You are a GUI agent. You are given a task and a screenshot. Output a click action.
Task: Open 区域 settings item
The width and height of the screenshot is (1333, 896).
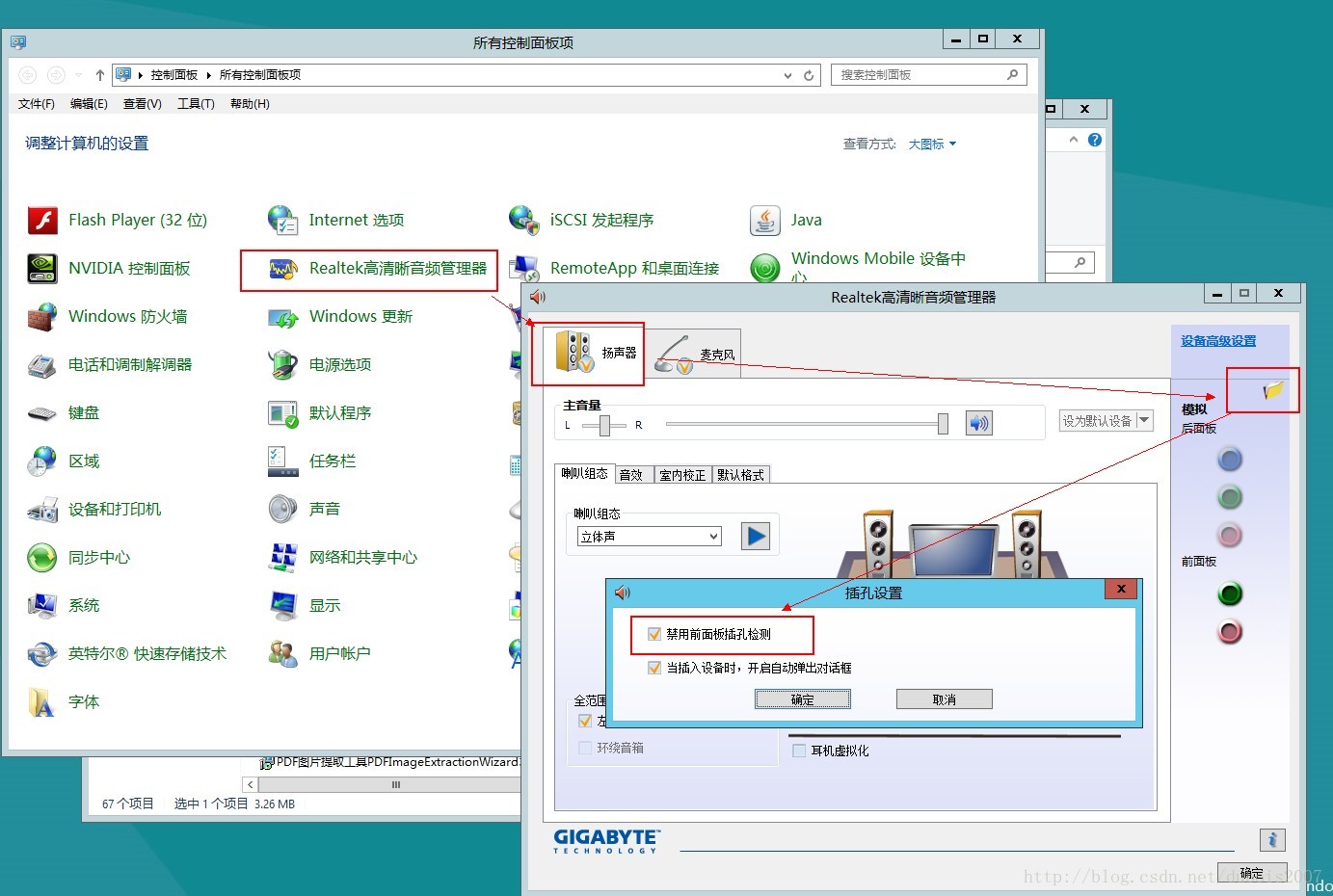coord(64,461)
